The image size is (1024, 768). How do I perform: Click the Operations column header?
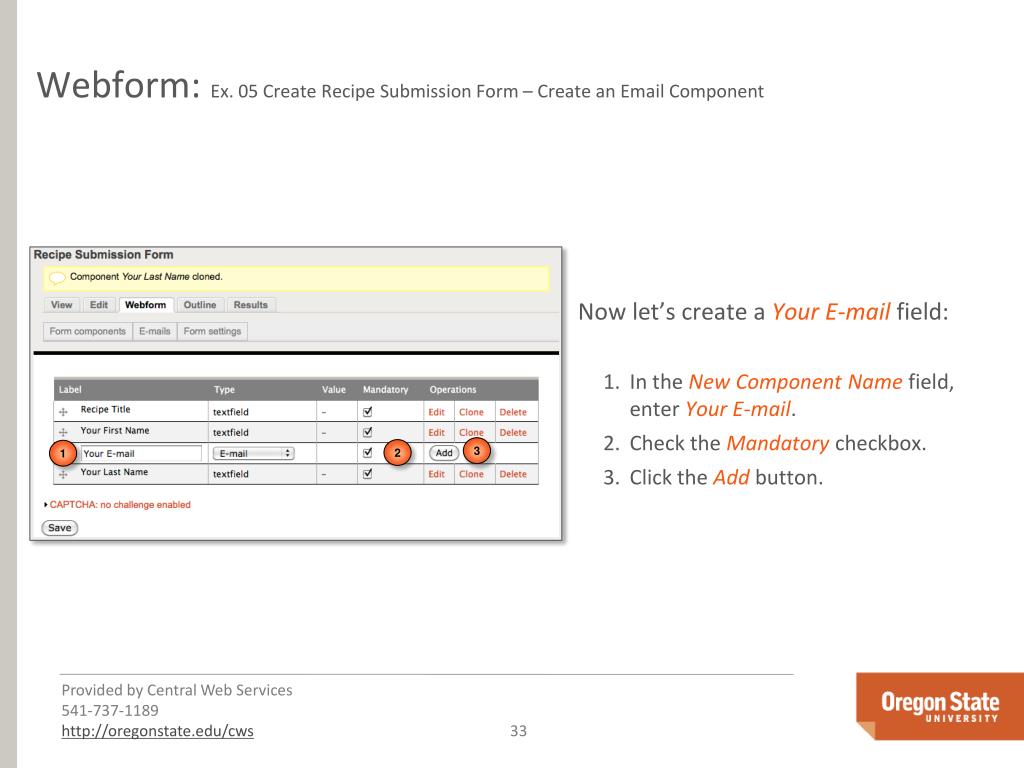point(453,389)
